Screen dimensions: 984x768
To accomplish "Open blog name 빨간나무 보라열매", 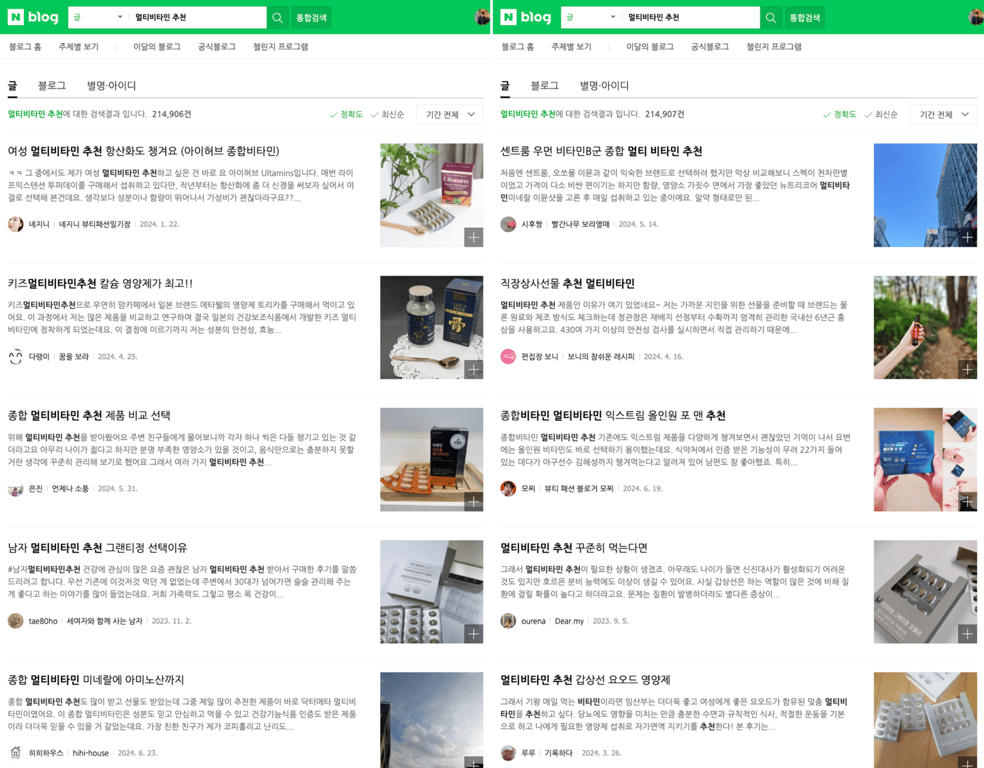I will [580, 224].
